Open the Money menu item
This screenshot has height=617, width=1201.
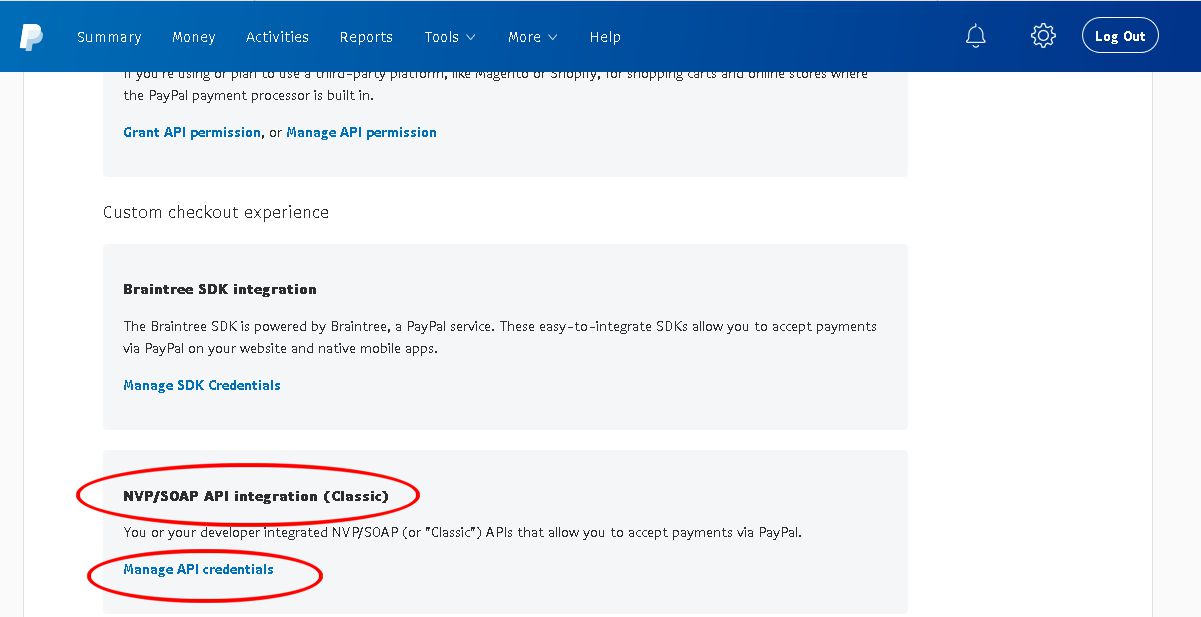[x=193, y=37]
